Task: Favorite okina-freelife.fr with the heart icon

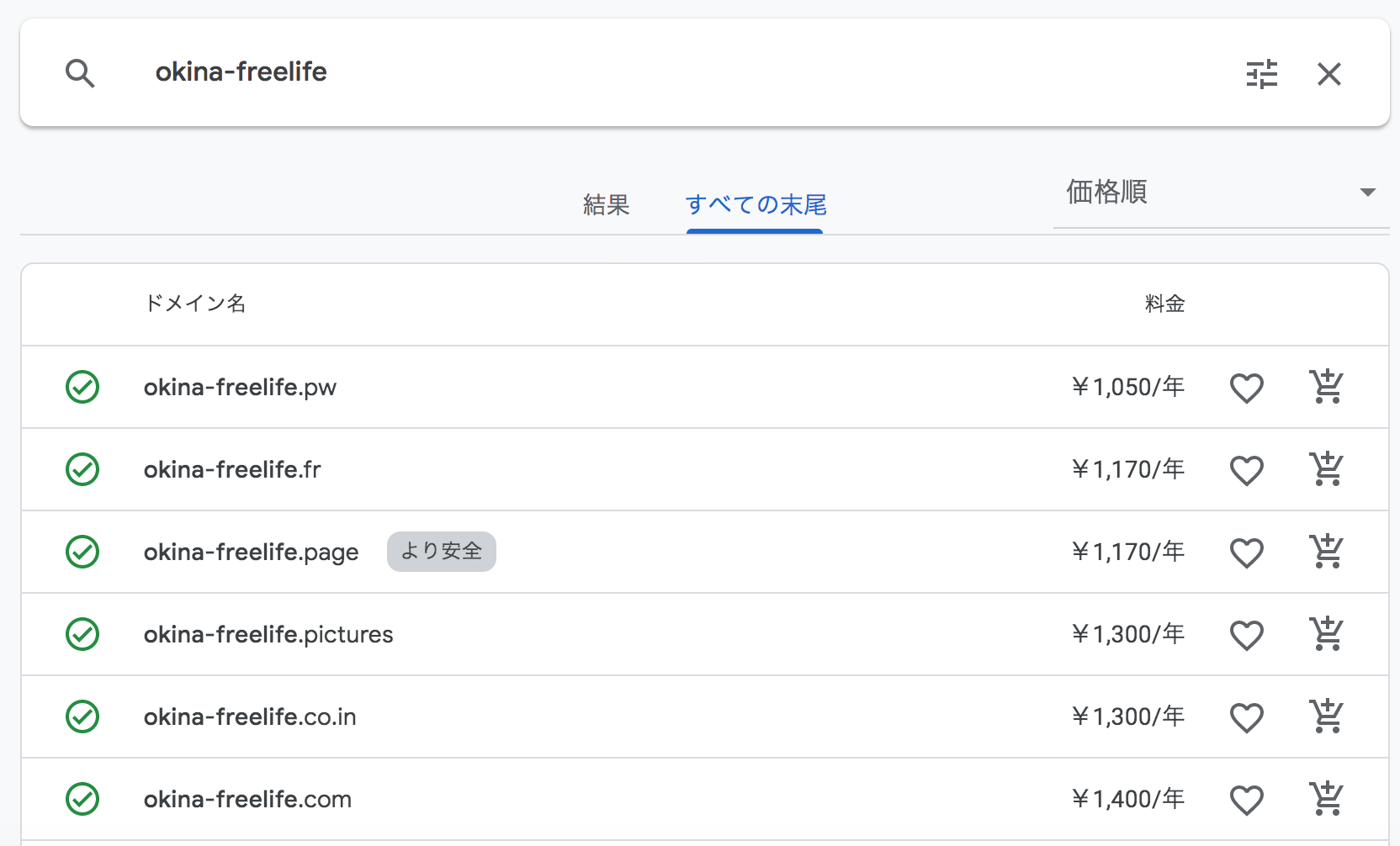Action: 1247,470
